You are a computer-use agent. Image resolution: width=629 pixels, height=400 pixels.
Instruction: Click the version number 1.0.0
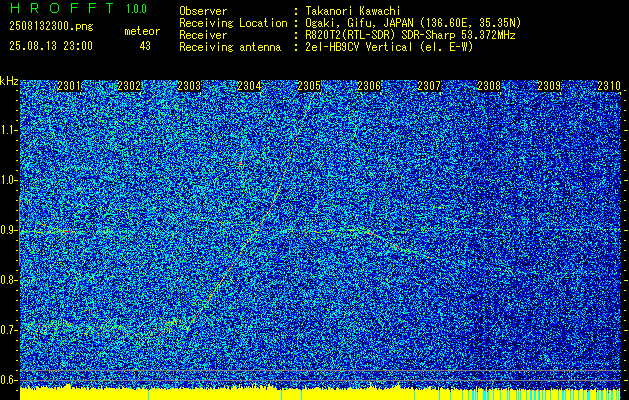tap(136, 9)
